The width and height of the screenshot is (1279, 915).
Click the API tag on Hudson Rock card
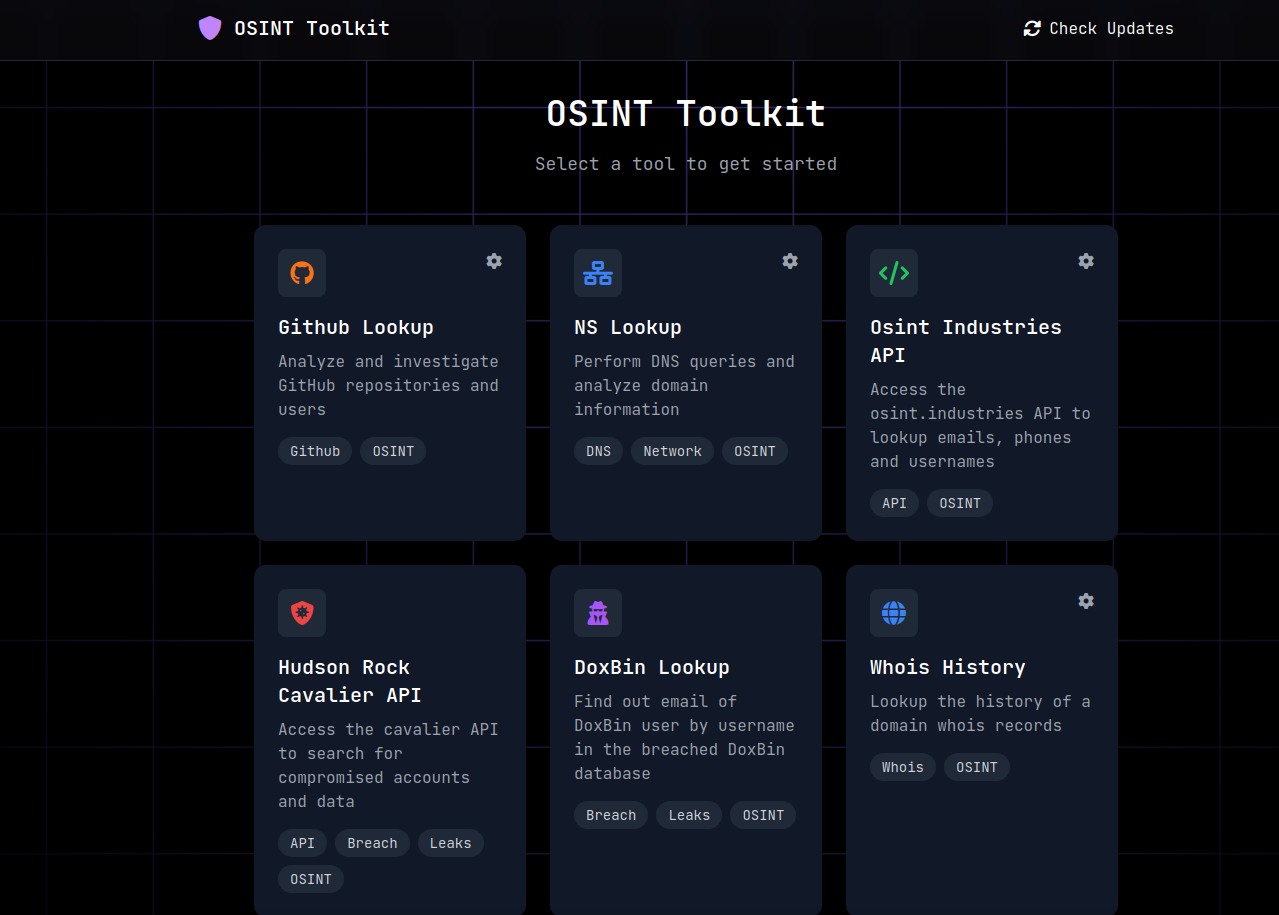[302, 843]
